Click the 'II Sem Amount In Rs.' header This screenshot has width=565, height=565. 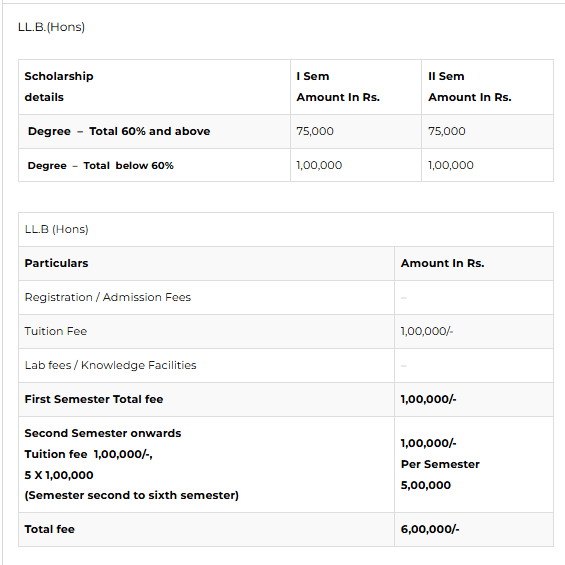click(x=487, y=87)
